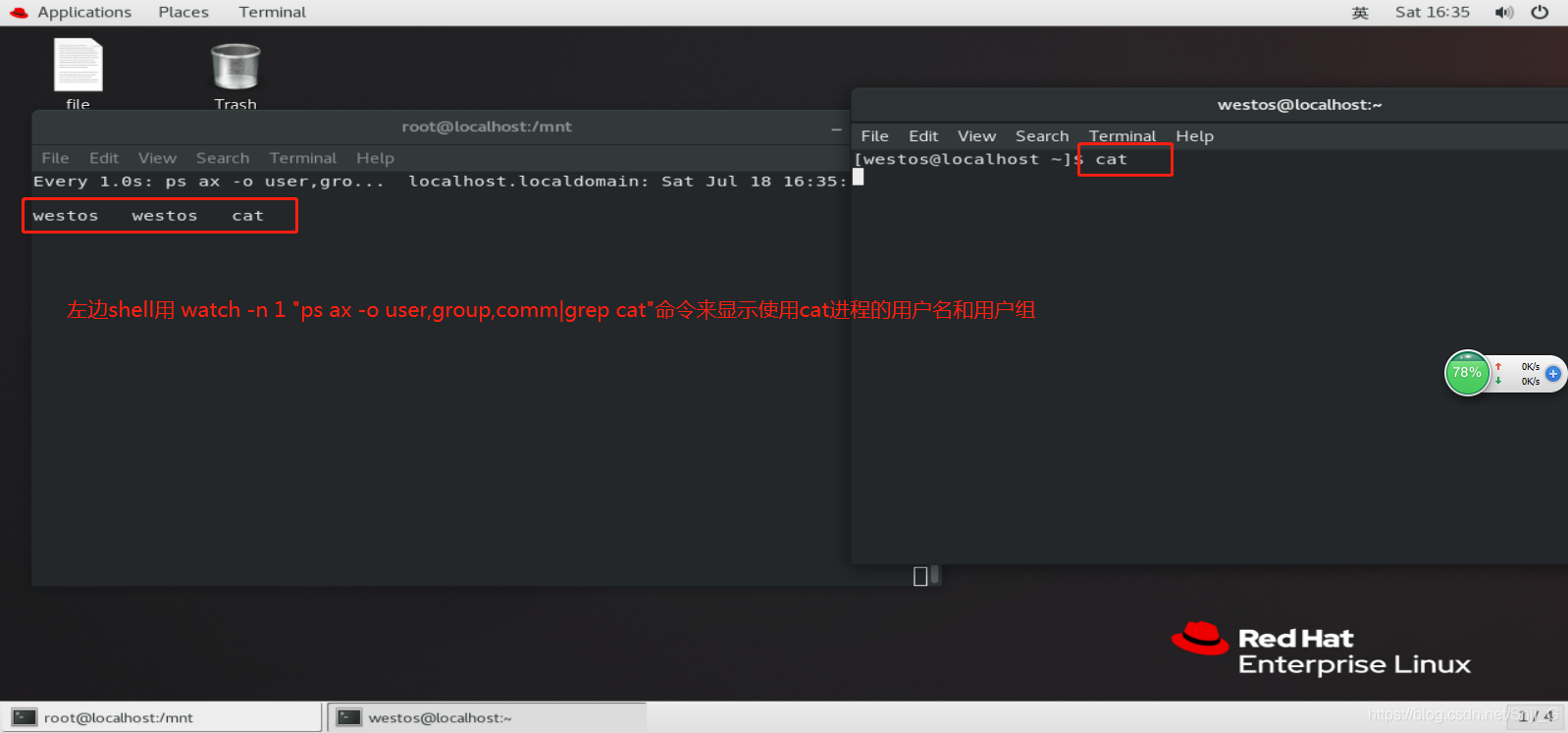This screenshot has width=1568, height=733.
Task: Open Terminal menu in westos terminal window
Action: click(x=1123, y=136)
